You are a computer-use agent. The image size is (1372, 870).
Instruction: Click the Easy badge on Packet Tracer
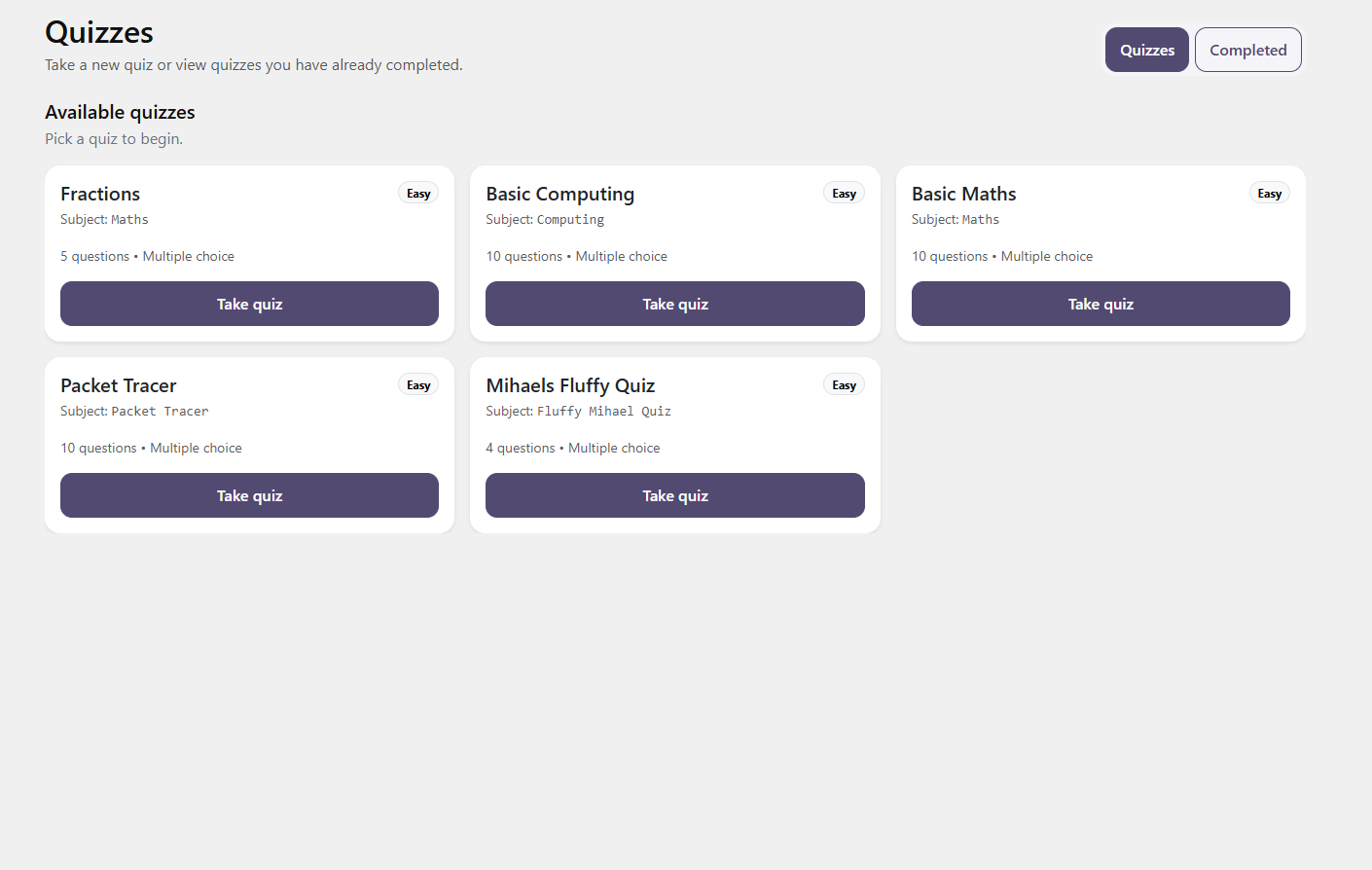pos(418,385)
